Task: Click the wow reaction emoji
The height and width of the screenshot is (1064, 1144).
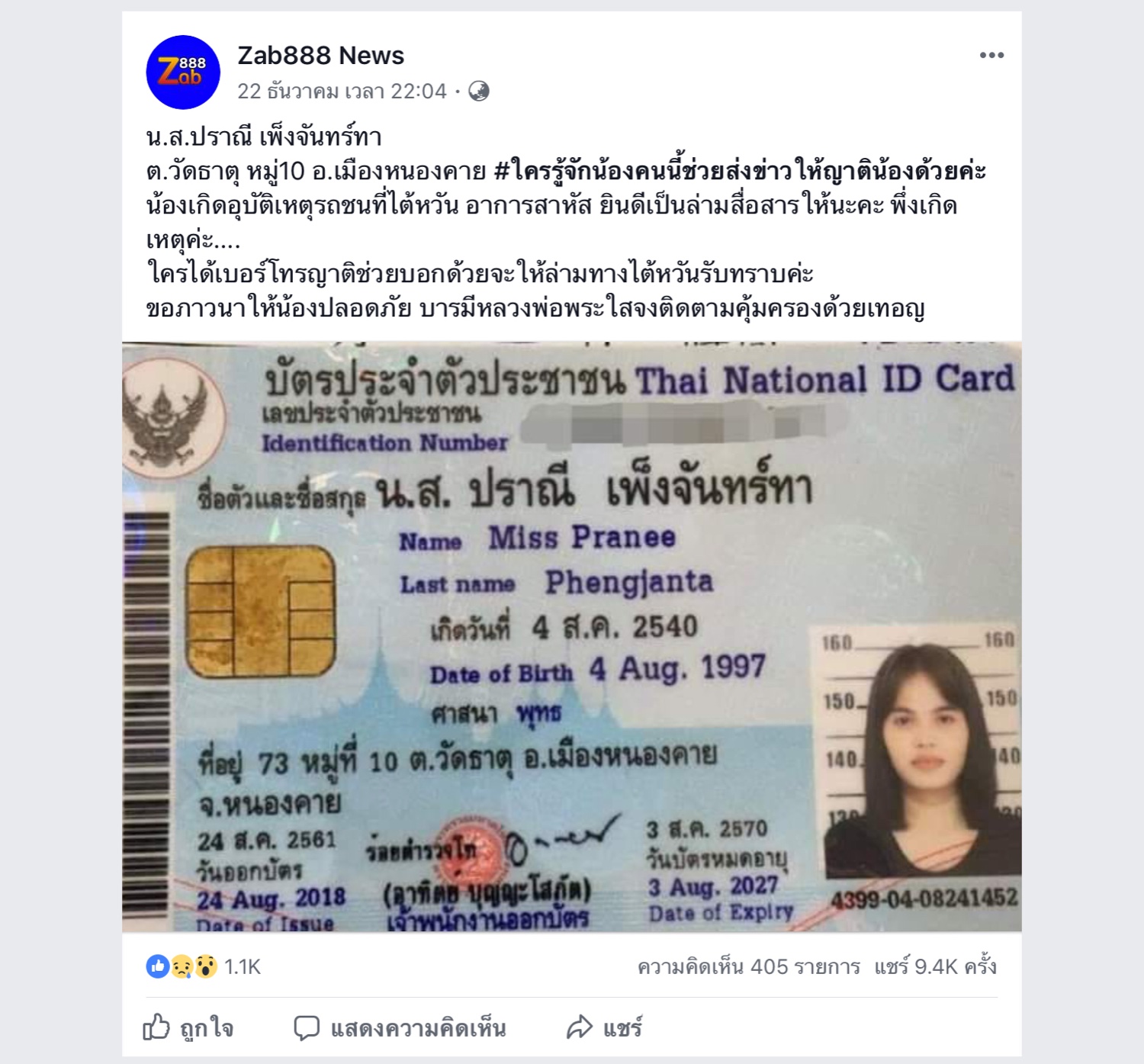Action: pyautogui.click(x=206, y=966)
